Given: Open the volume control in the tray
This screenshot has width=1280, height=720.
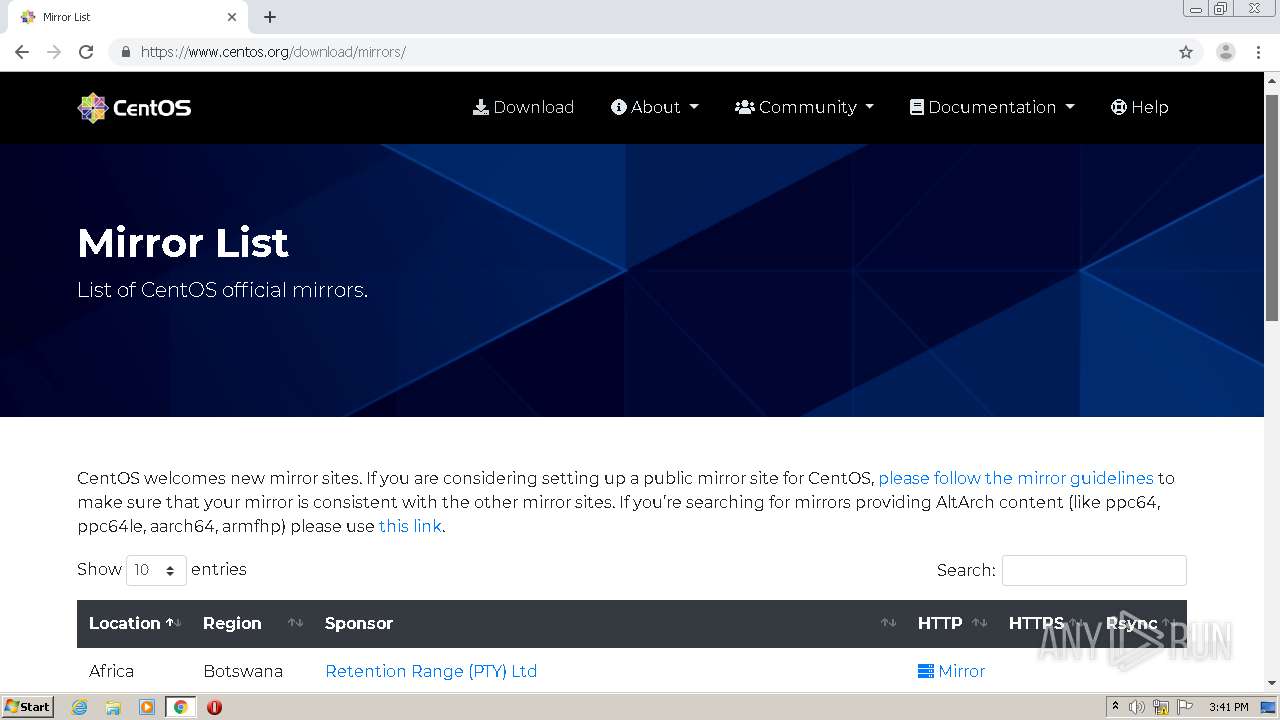Looking at the screenshot, I should pos(1137,707).
